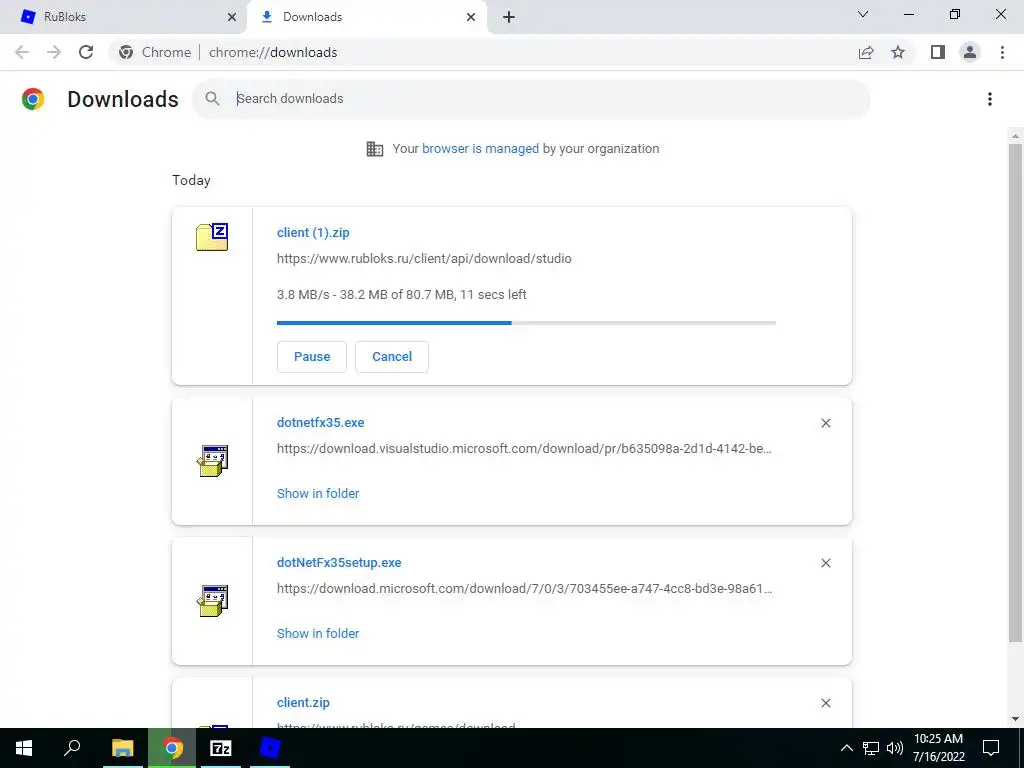Click the taskbar clock showing 10:25 AM

tap(938, 748)
